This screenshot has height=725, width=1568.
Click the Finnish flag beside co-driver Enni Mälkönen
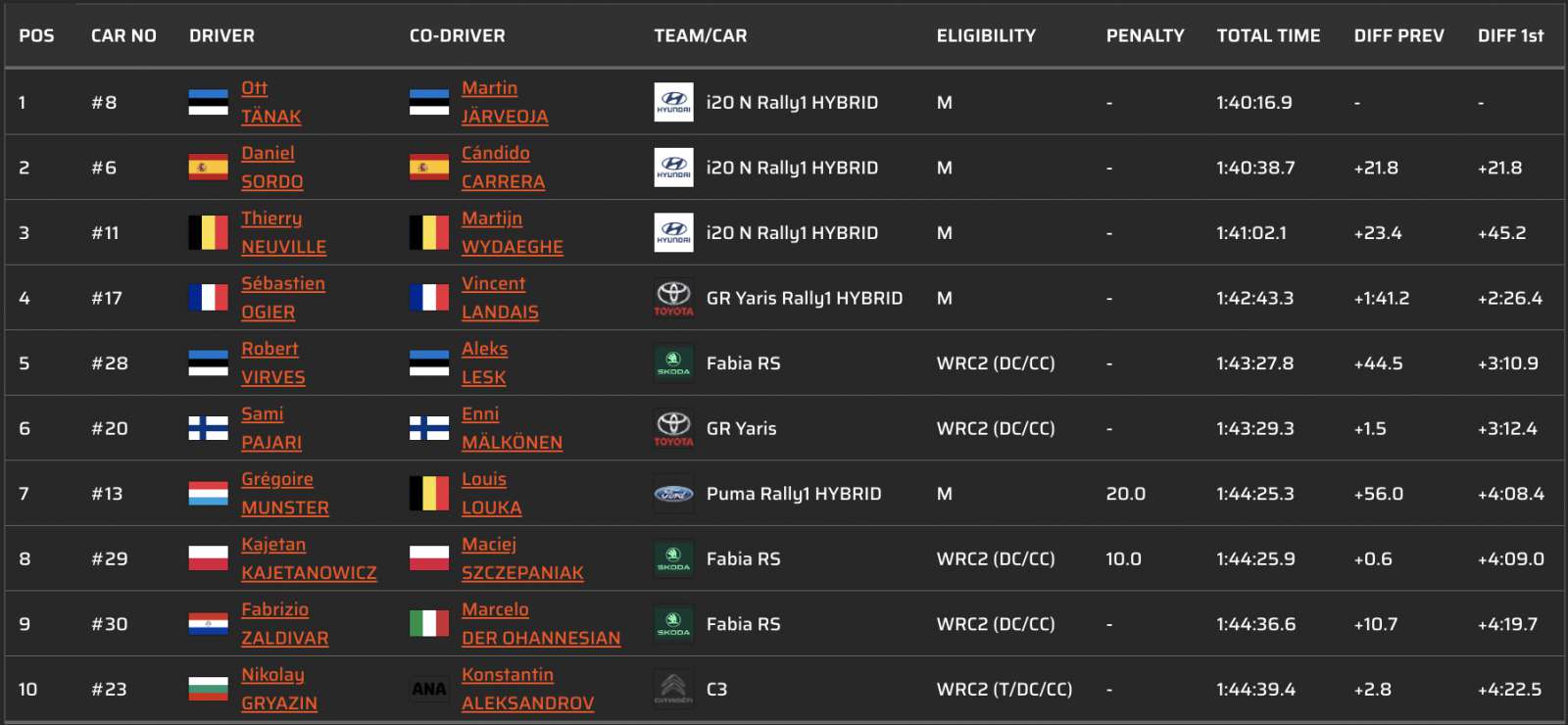[x=428, y=428]
